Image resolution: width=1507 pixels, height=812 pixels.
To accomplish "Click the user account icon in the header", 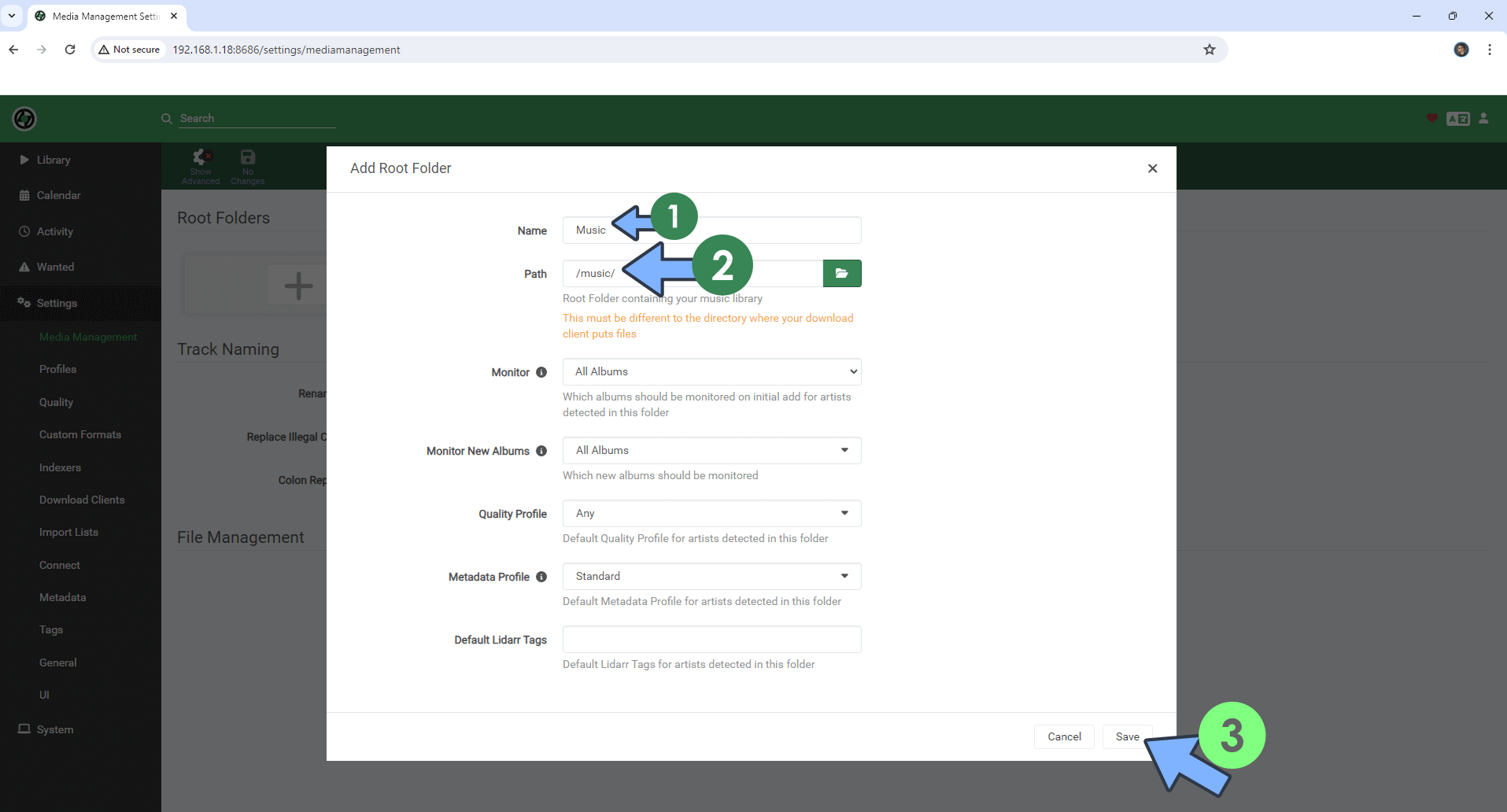I will [x=1483, y=118].
